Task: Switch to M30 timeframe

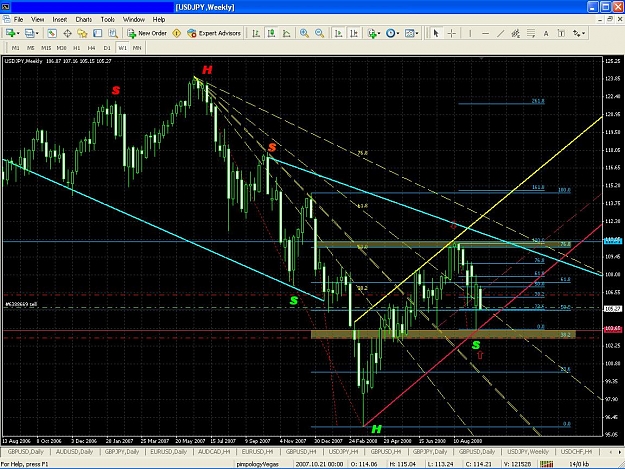Action: (x=61, y=48)
